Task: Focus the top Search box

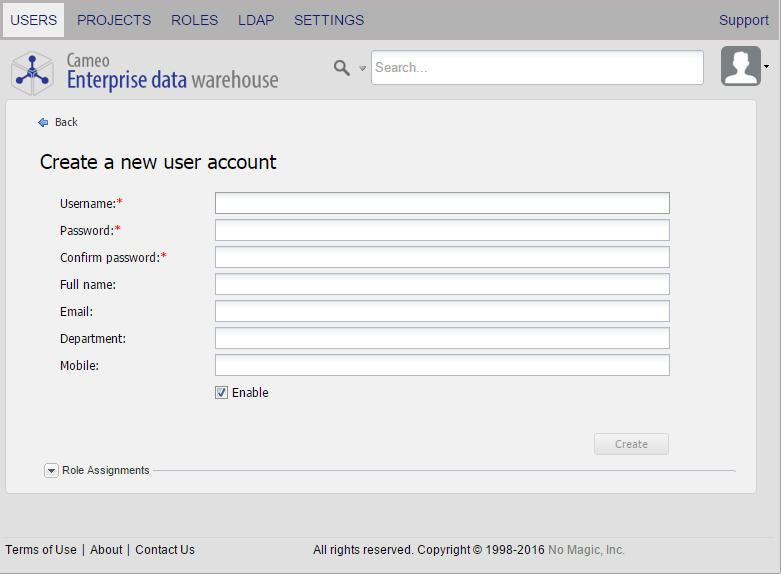Action: click(537, 68)
